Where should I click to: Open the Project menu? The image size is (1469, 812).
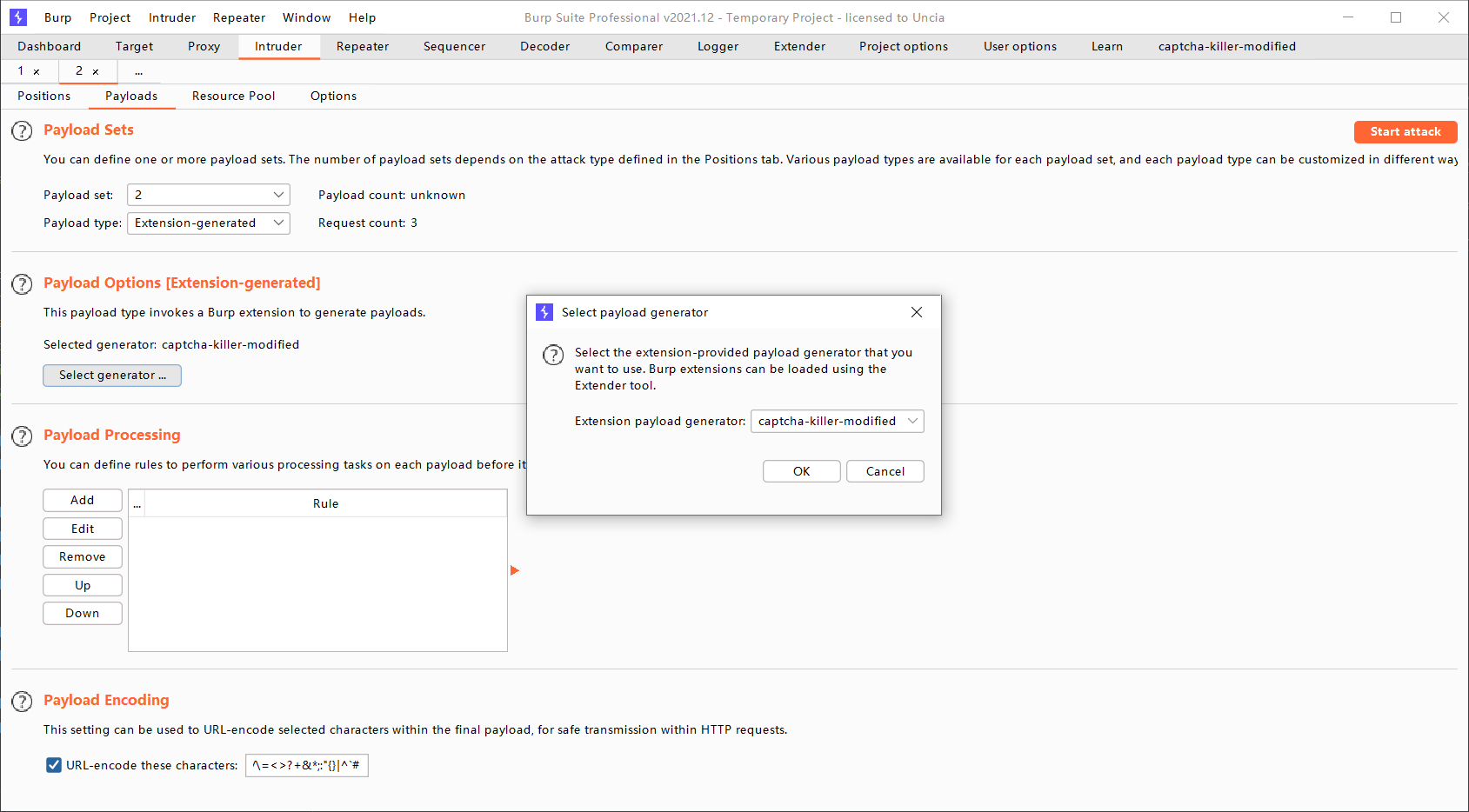pyautogui.click(x=110, y=17)
